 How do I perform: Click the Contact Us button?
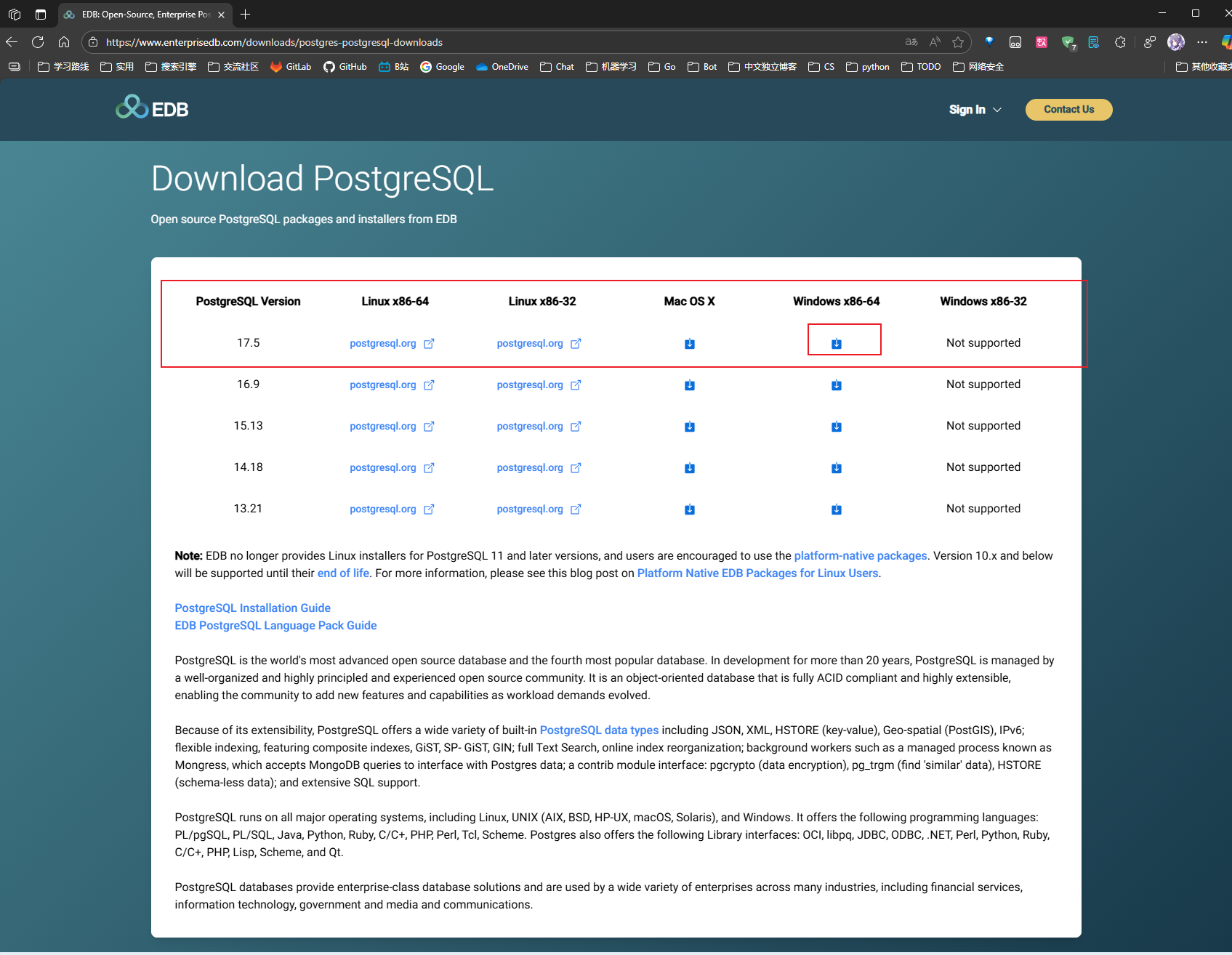coord(1068,110)
